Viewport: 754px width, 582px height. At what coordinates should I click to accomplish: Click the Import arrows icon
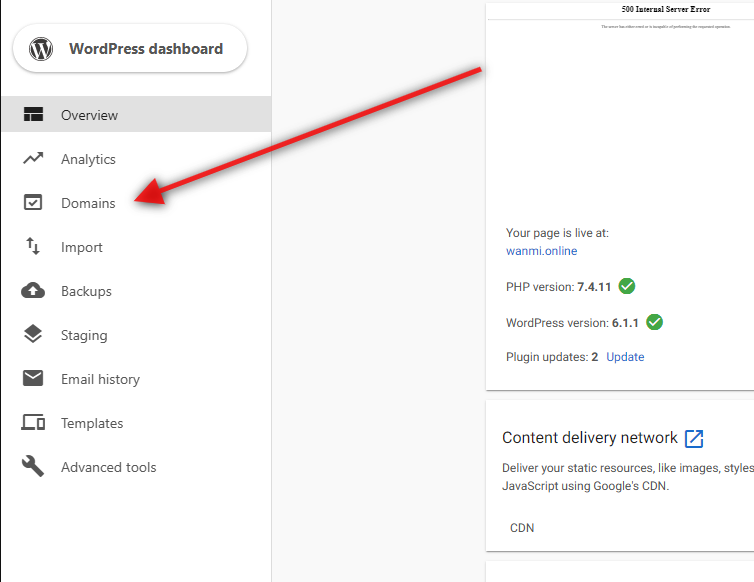[33, 247]
